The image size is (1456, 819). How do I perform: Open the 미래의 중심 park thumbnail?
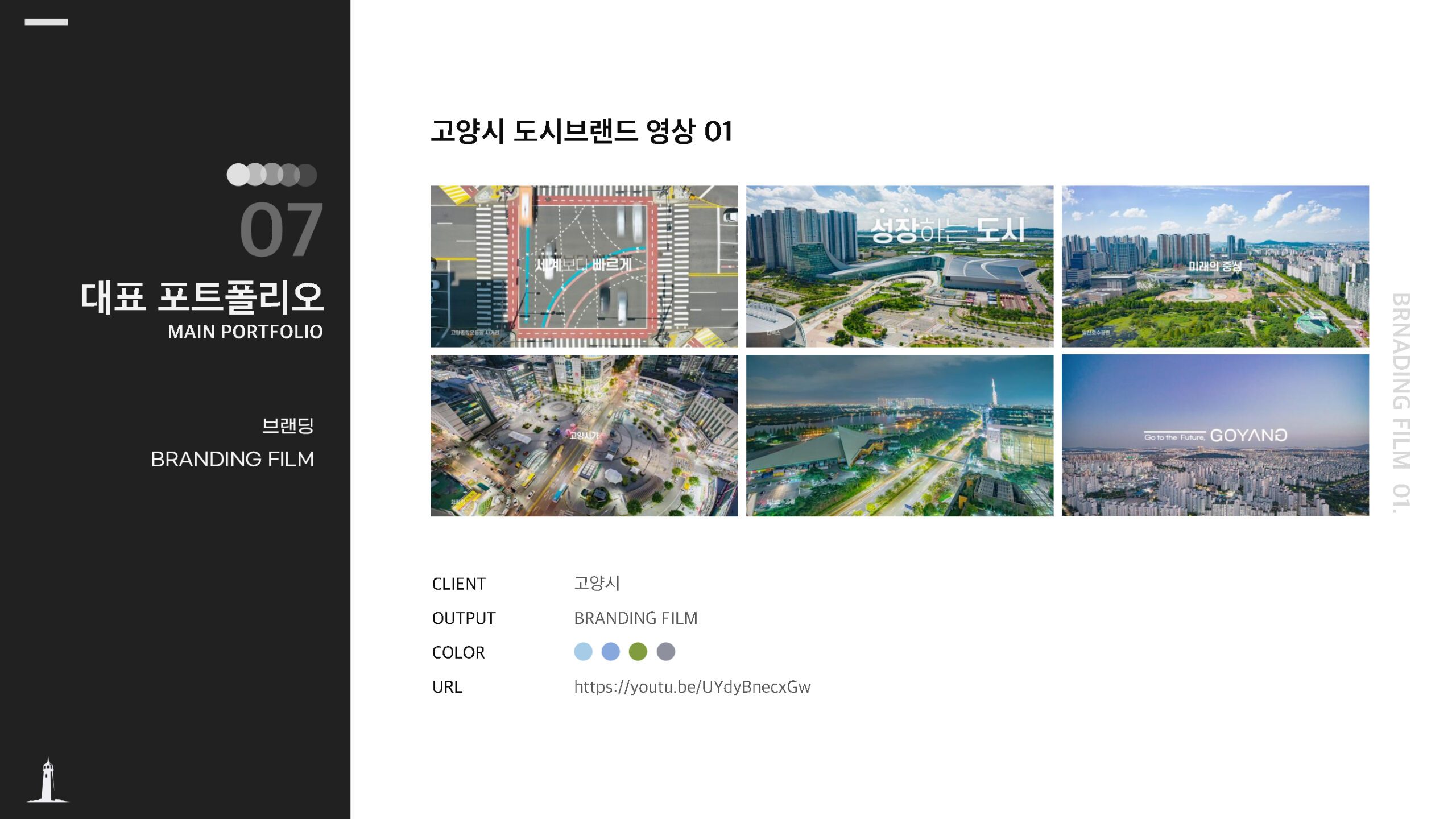coord(1215,266)
